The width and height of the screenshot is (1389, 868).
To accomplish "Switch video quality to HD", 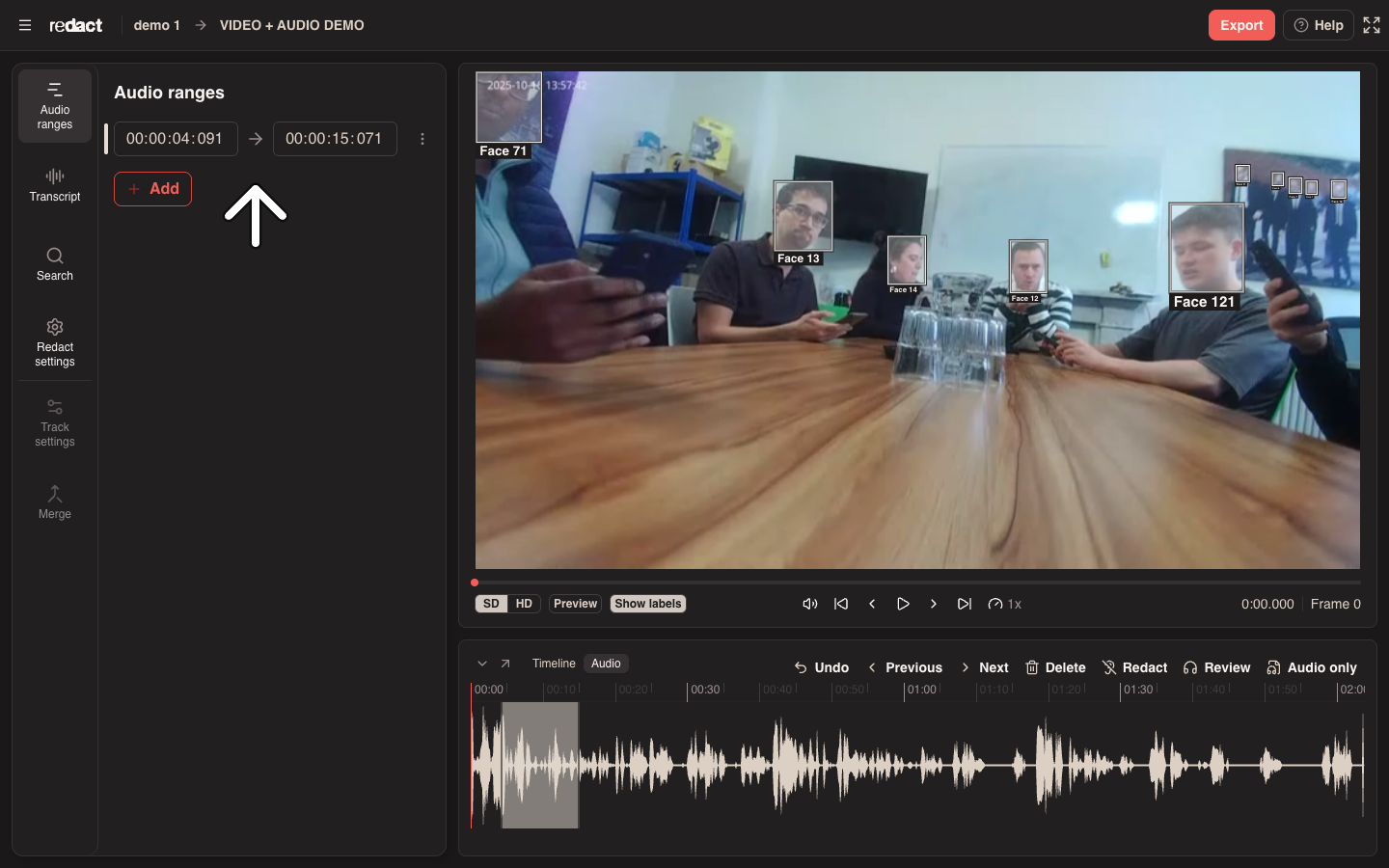I will (x=524, y=604).
